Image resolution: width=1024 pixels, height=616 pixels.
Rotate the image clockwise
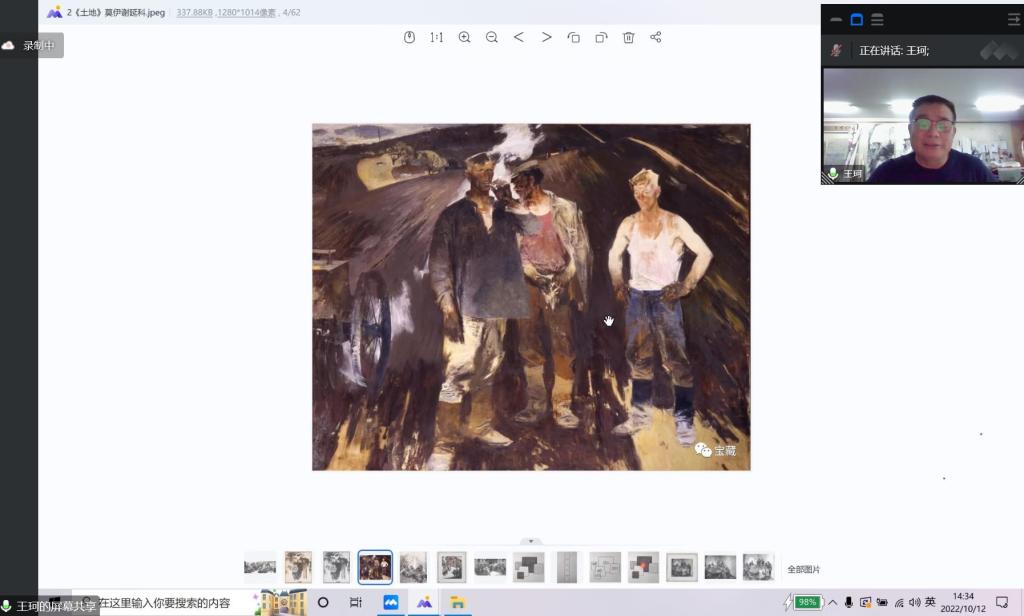601,37
